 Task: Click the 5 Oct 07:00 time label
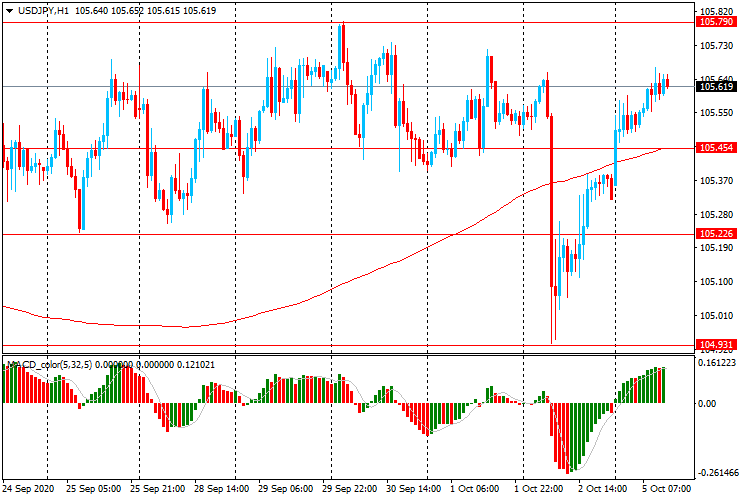[666, 489]
